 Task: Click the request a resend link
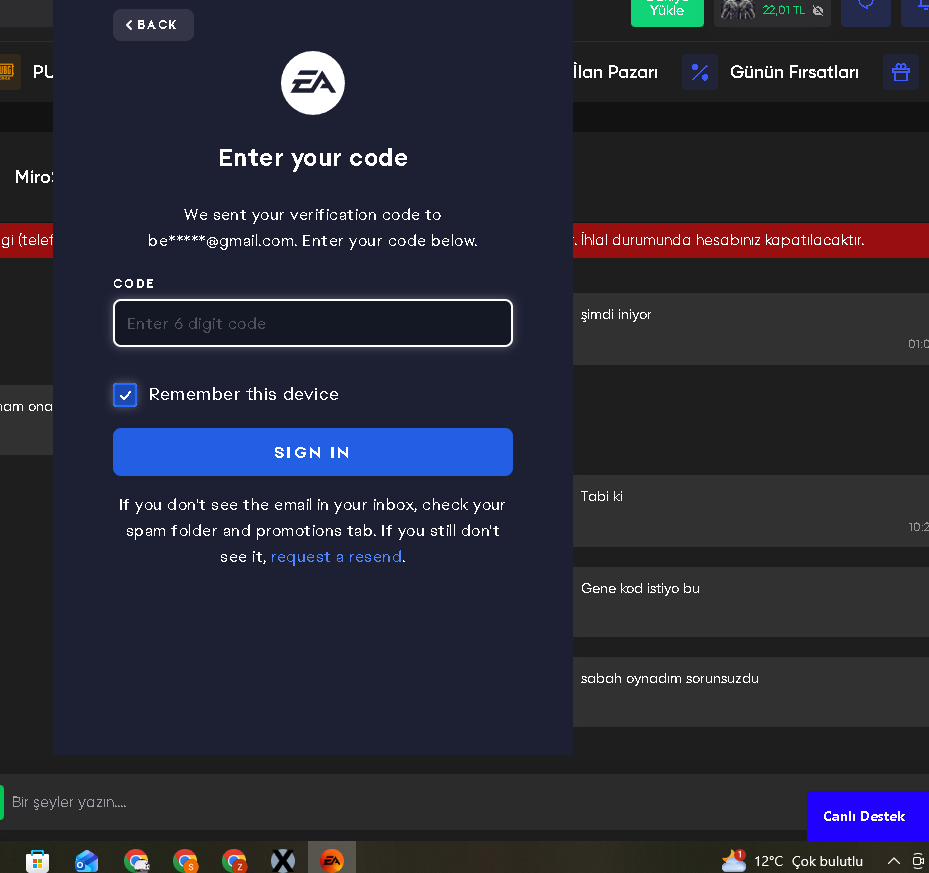336,557
